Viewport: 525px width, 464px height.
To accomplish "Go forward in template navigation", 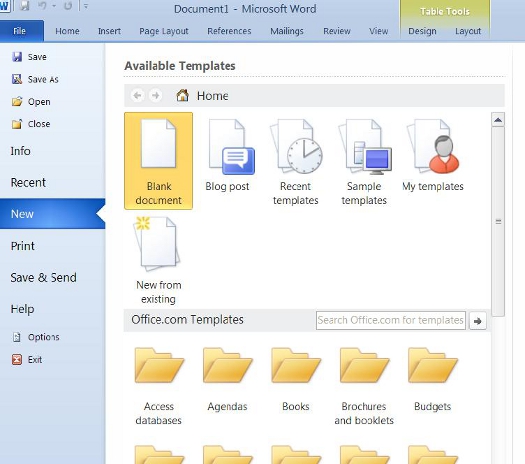I will (x=156, y=95).
